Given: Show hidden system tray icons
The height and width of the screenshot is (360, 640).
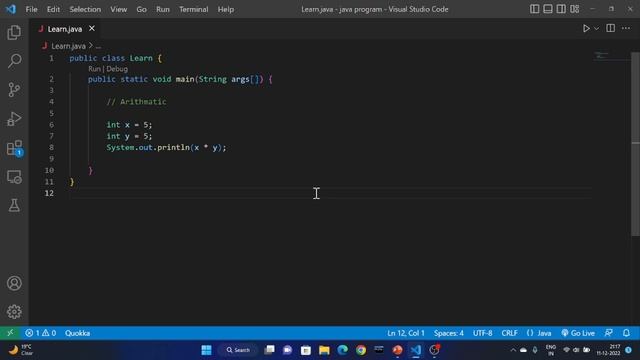Looking at the screenshot, I should [513, 350].
